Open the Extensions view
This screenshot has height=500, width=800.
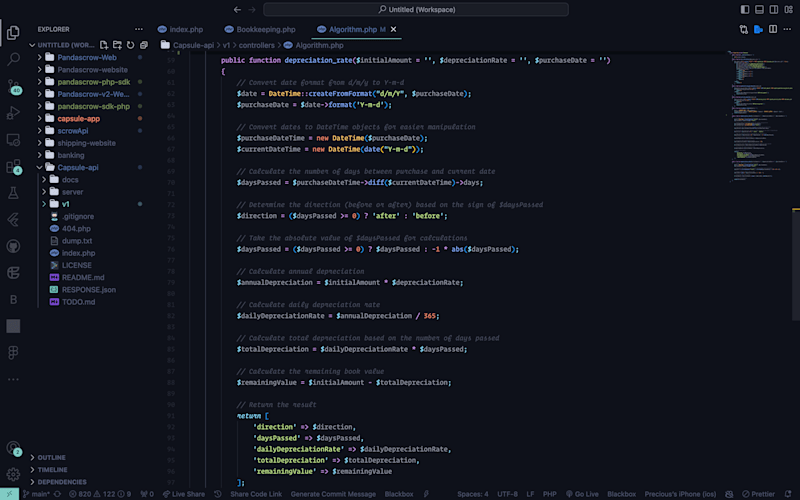[x=13, y=166]
